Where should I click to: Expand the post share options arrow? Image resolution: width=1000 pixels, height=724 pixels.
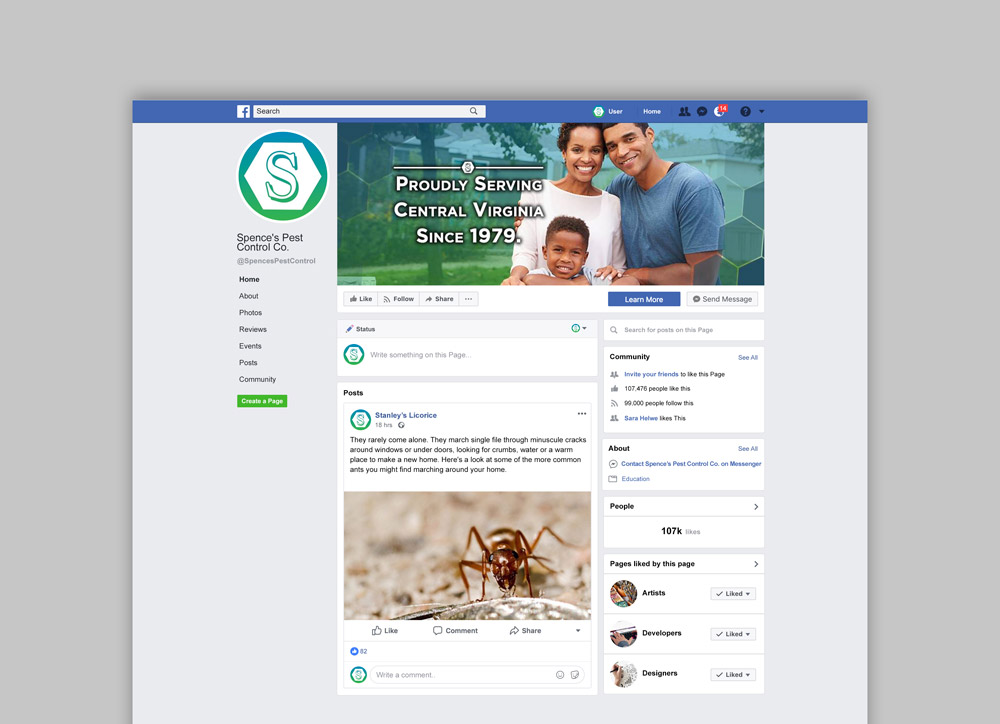pos(577,631)
